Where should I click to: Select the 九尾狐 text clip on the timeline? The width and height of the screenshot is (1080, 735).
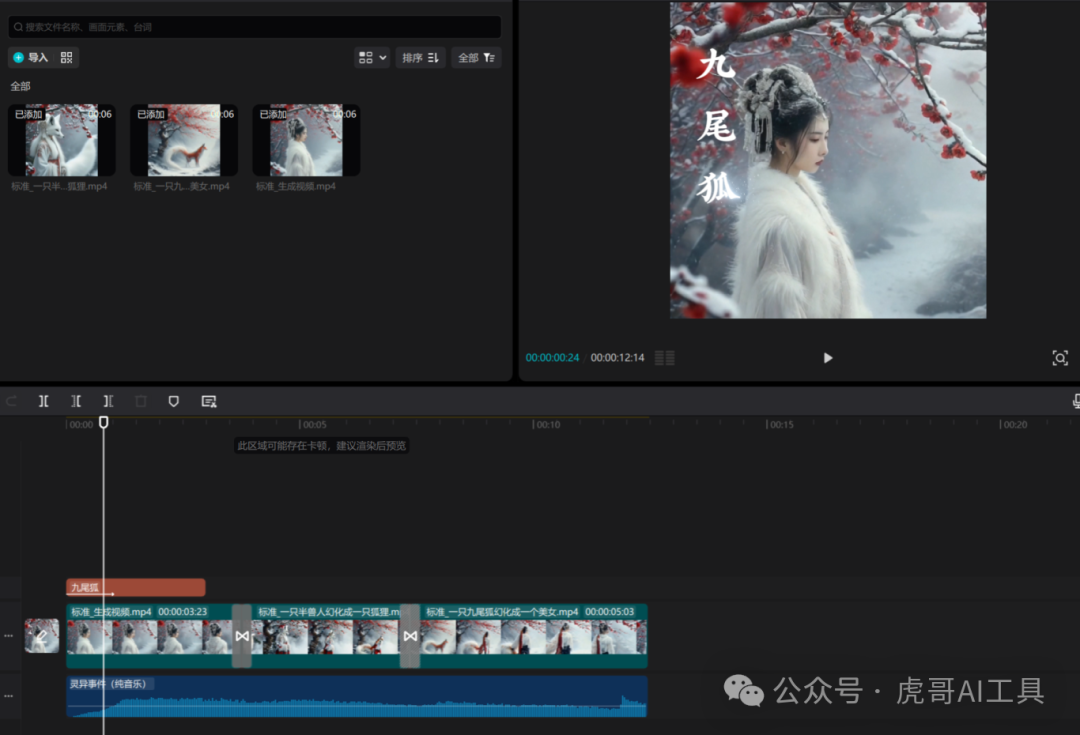click(135, 587)
